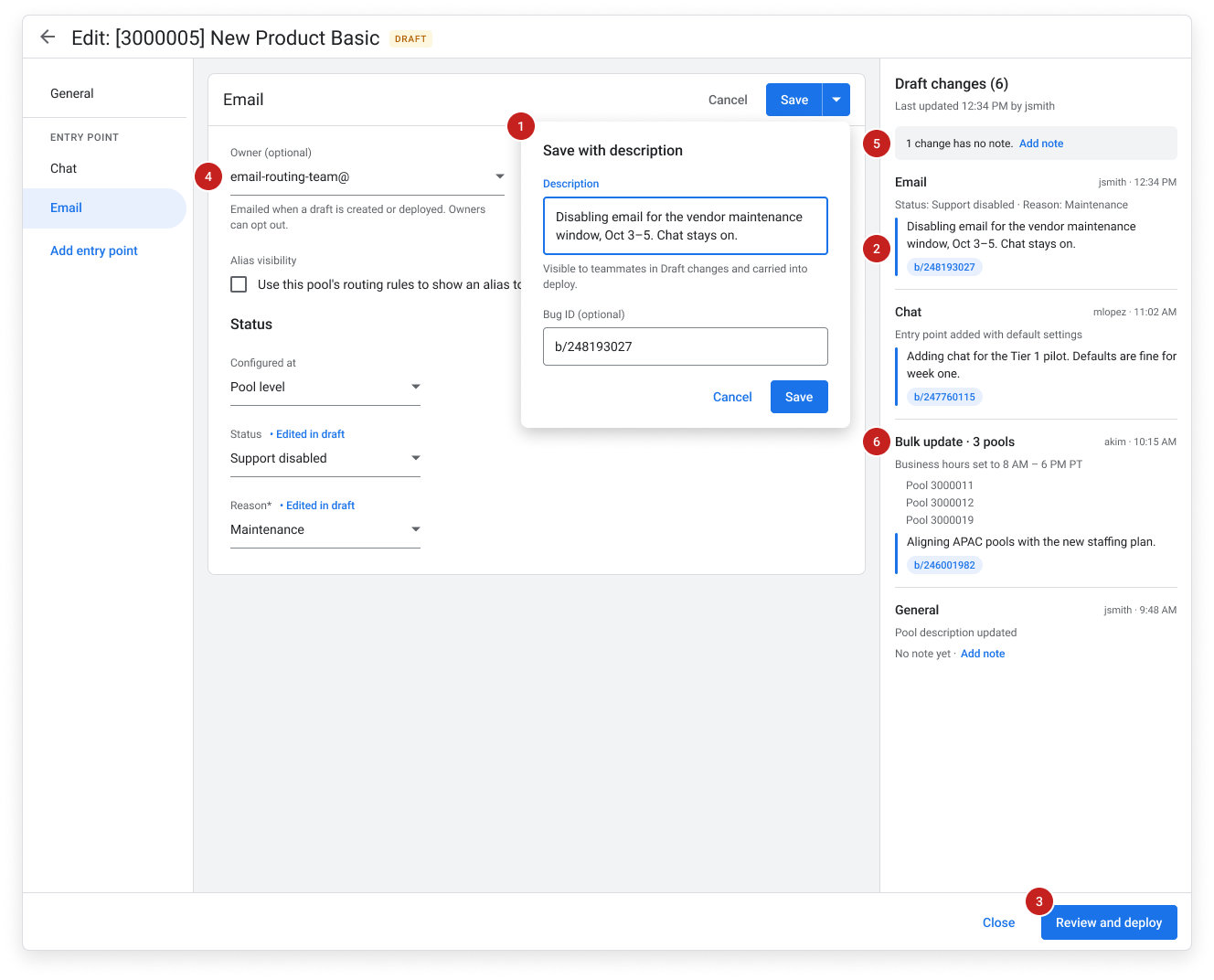Click the Draft changes (6) heading
The width and height of the screenshot is (1214, 980).
[x=952, y=83]
